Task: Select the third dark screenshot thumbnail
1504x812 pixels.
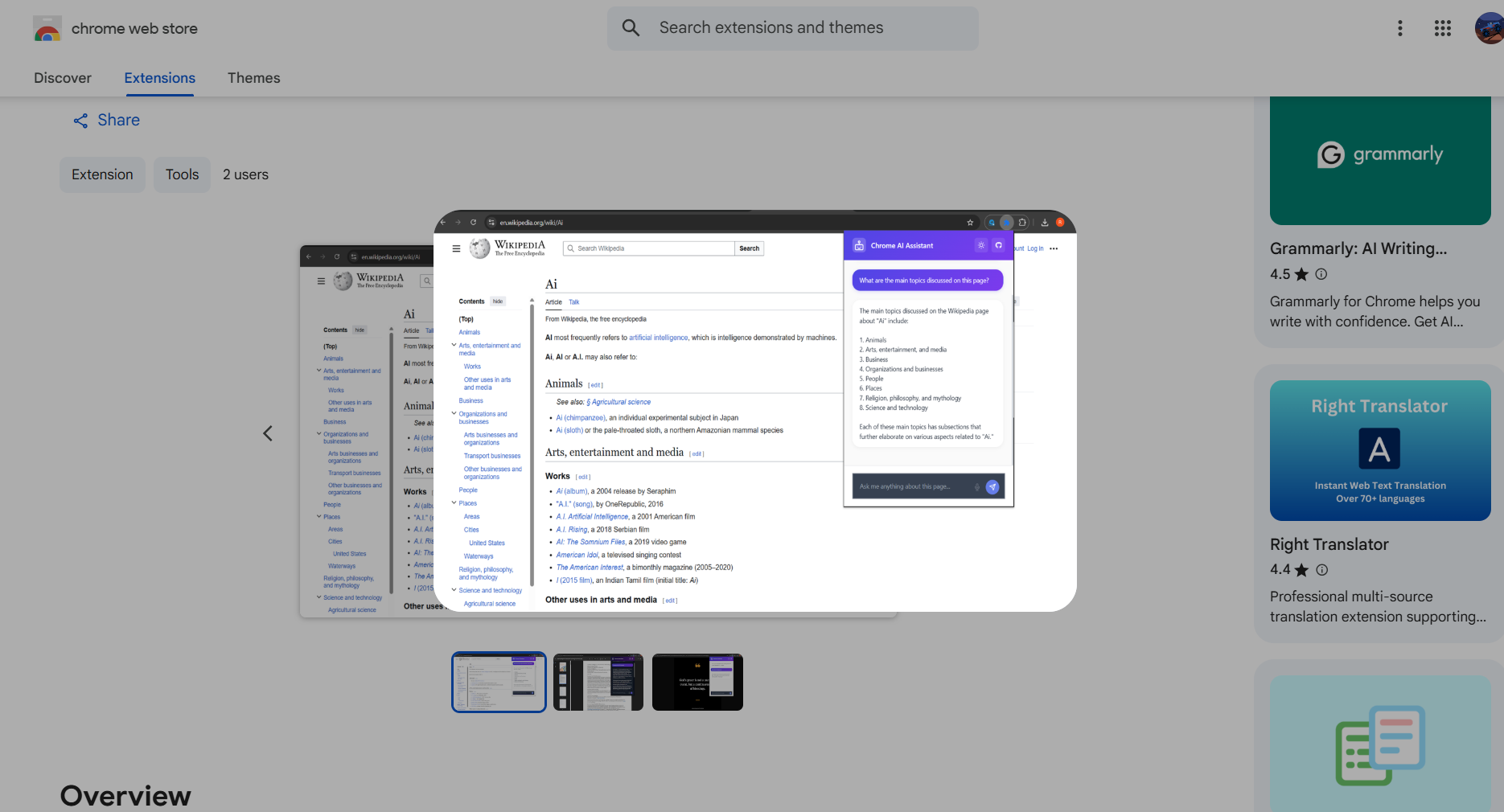Action: tap(697, 682)
